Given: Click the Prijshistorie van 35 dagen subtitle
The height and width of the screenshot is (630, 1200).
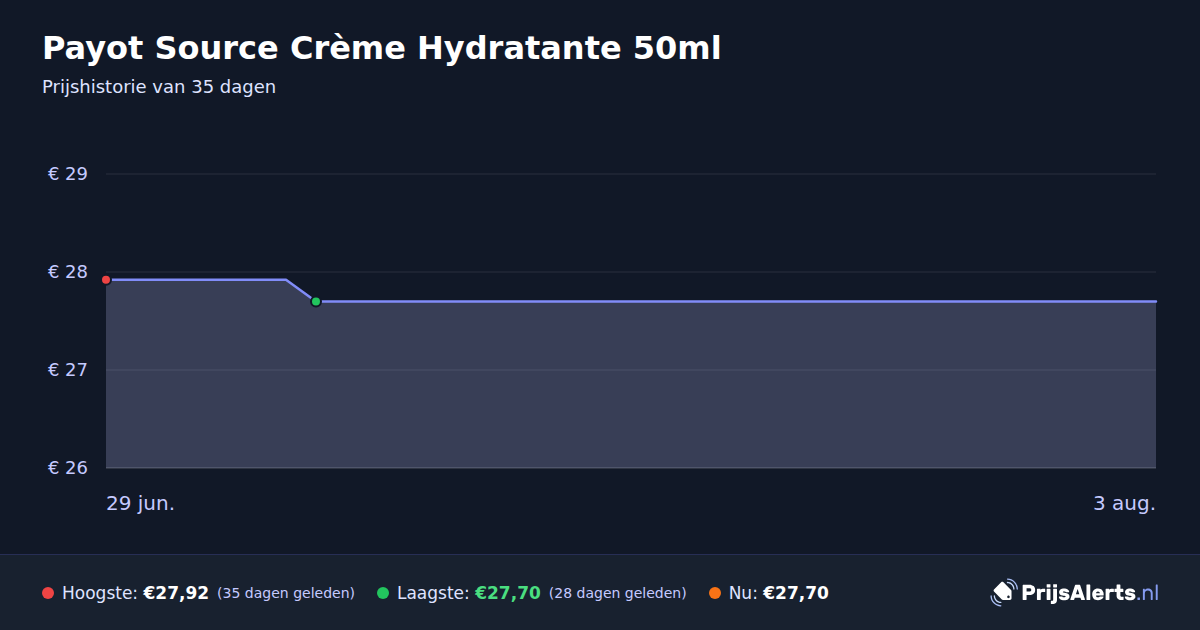Looking at the screenshot, I should coord(159,87).
